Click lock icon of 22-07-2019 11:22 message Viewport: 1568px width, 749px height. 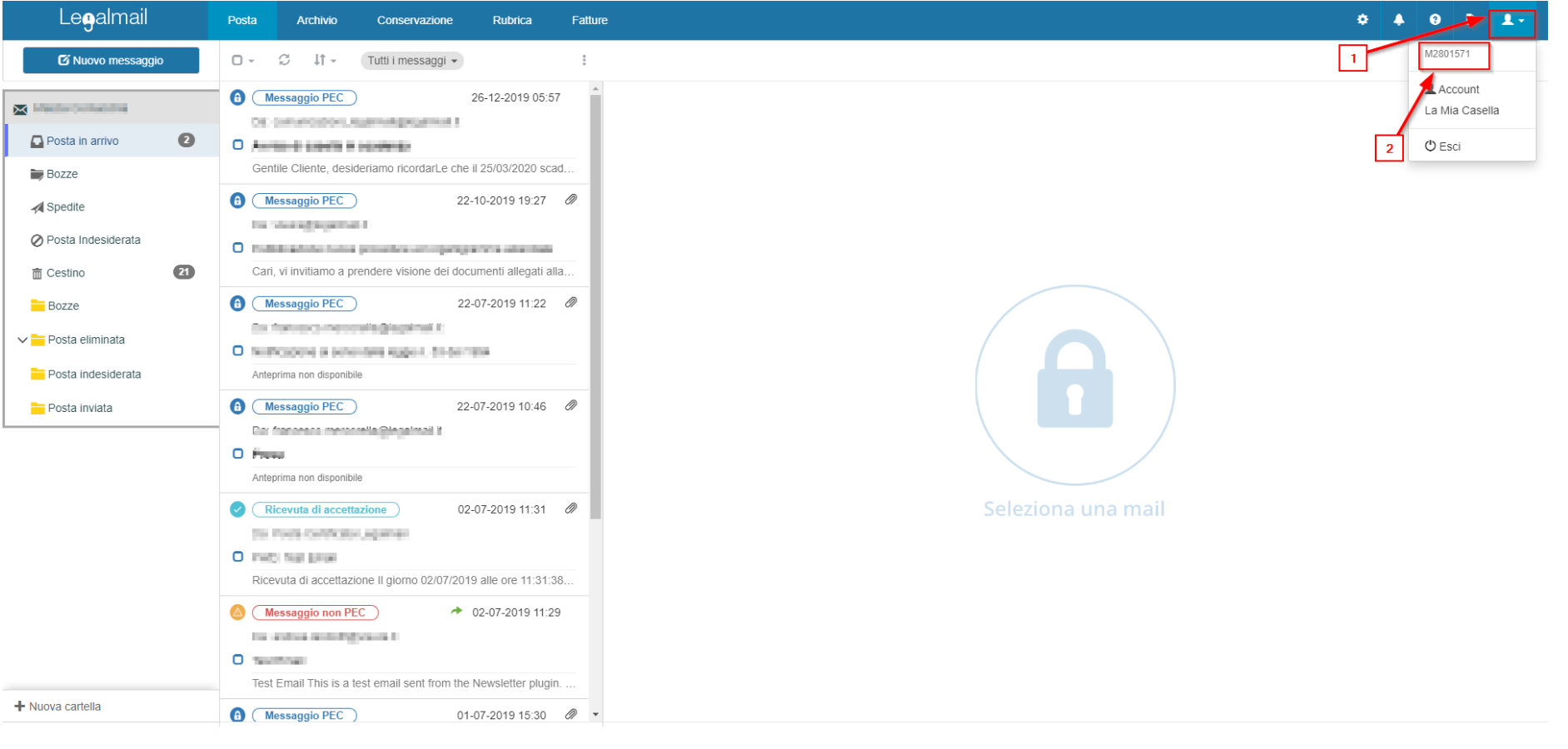pyautogui.click(x=237, y=303)
